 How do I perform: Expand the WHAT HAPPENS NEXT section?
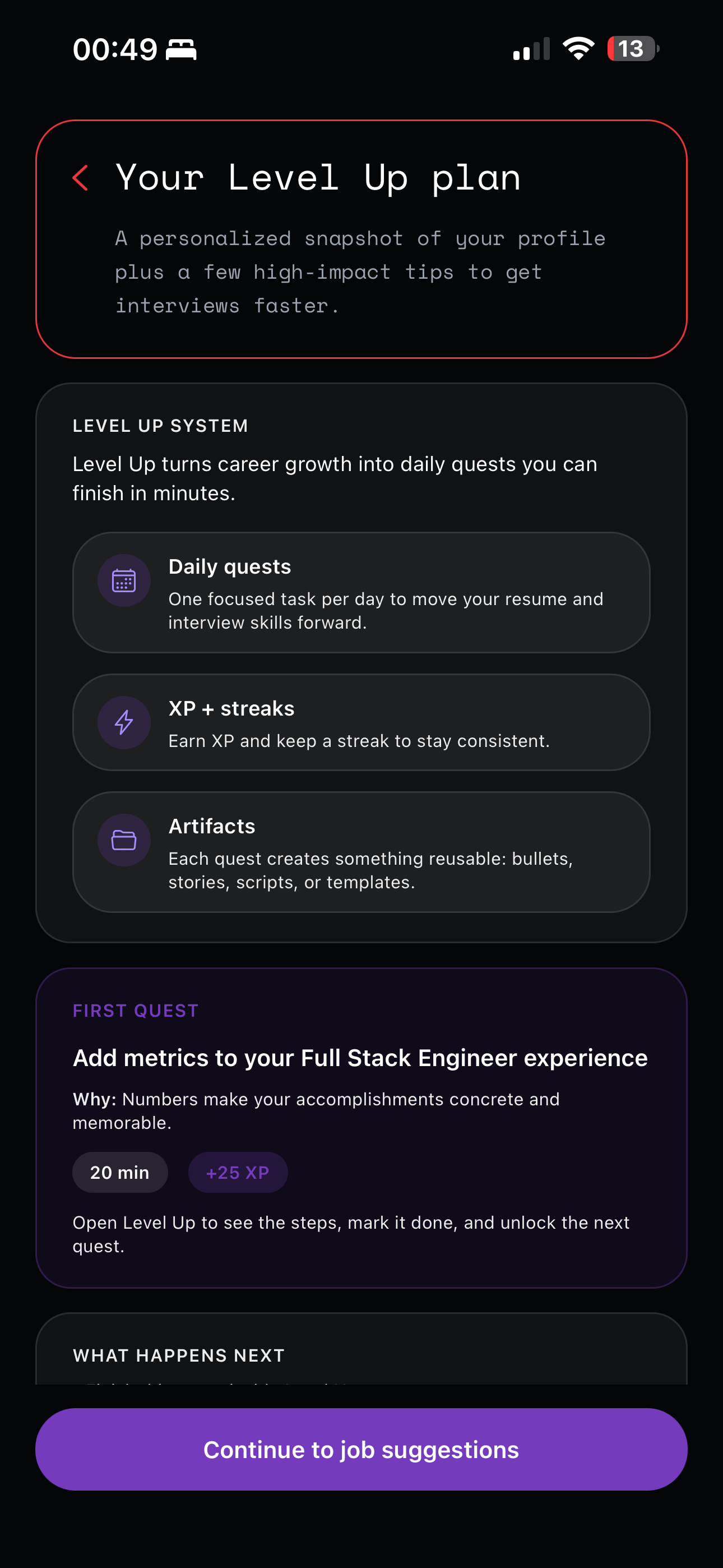178,1355
